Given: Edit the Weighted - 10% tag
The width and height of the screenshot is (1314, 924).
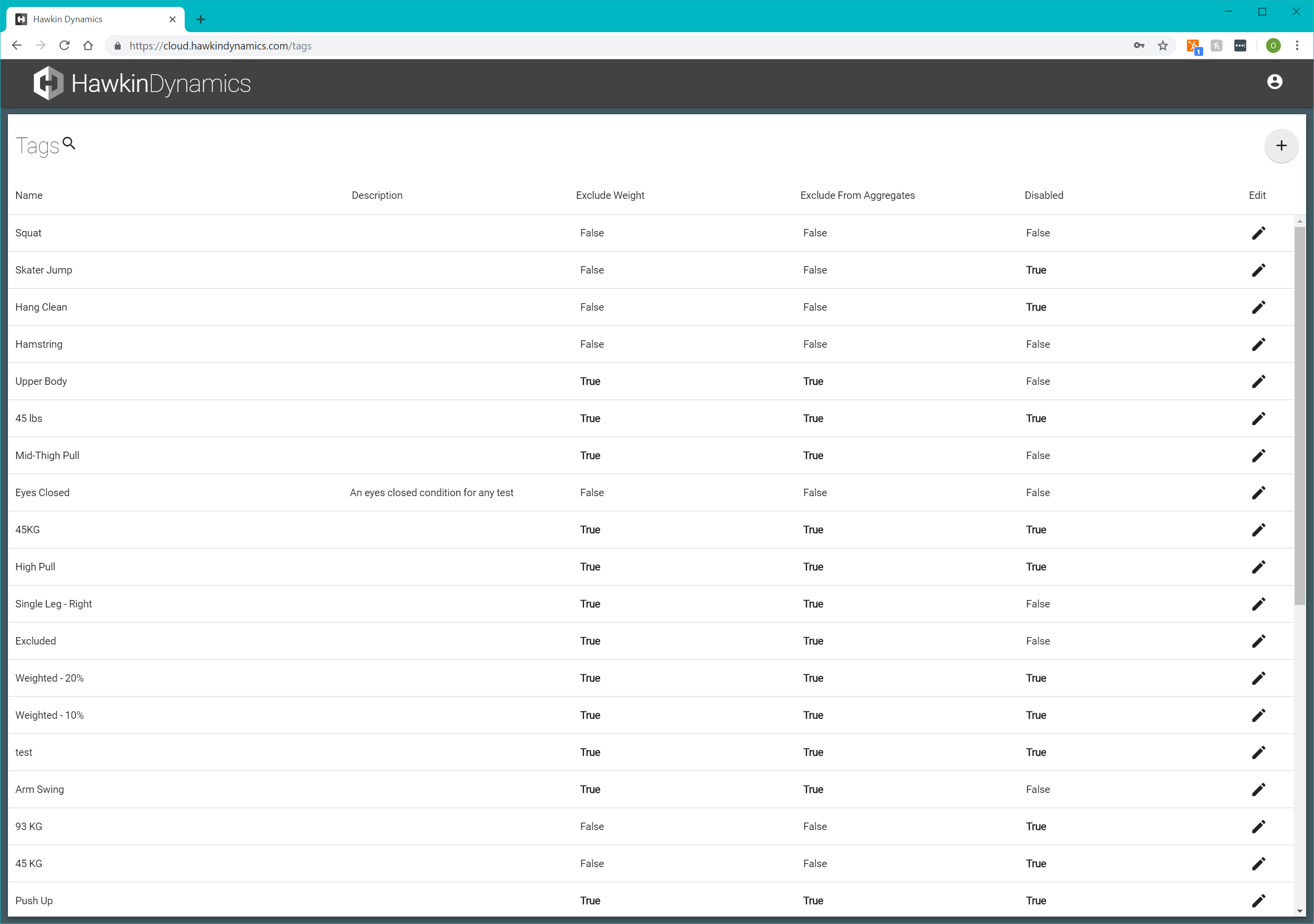Looking at the screenshot, I should pyautogui.click(x=1259, y=715).
